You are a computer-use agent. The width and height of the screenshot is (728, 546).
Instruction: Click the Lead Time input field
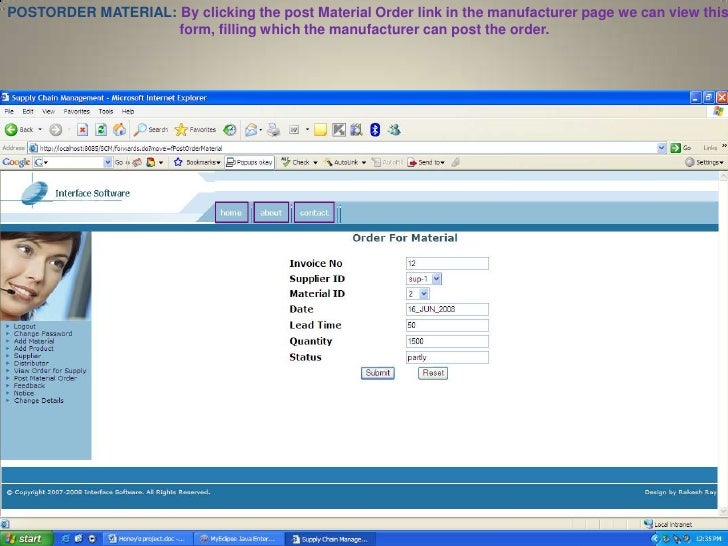447,325
